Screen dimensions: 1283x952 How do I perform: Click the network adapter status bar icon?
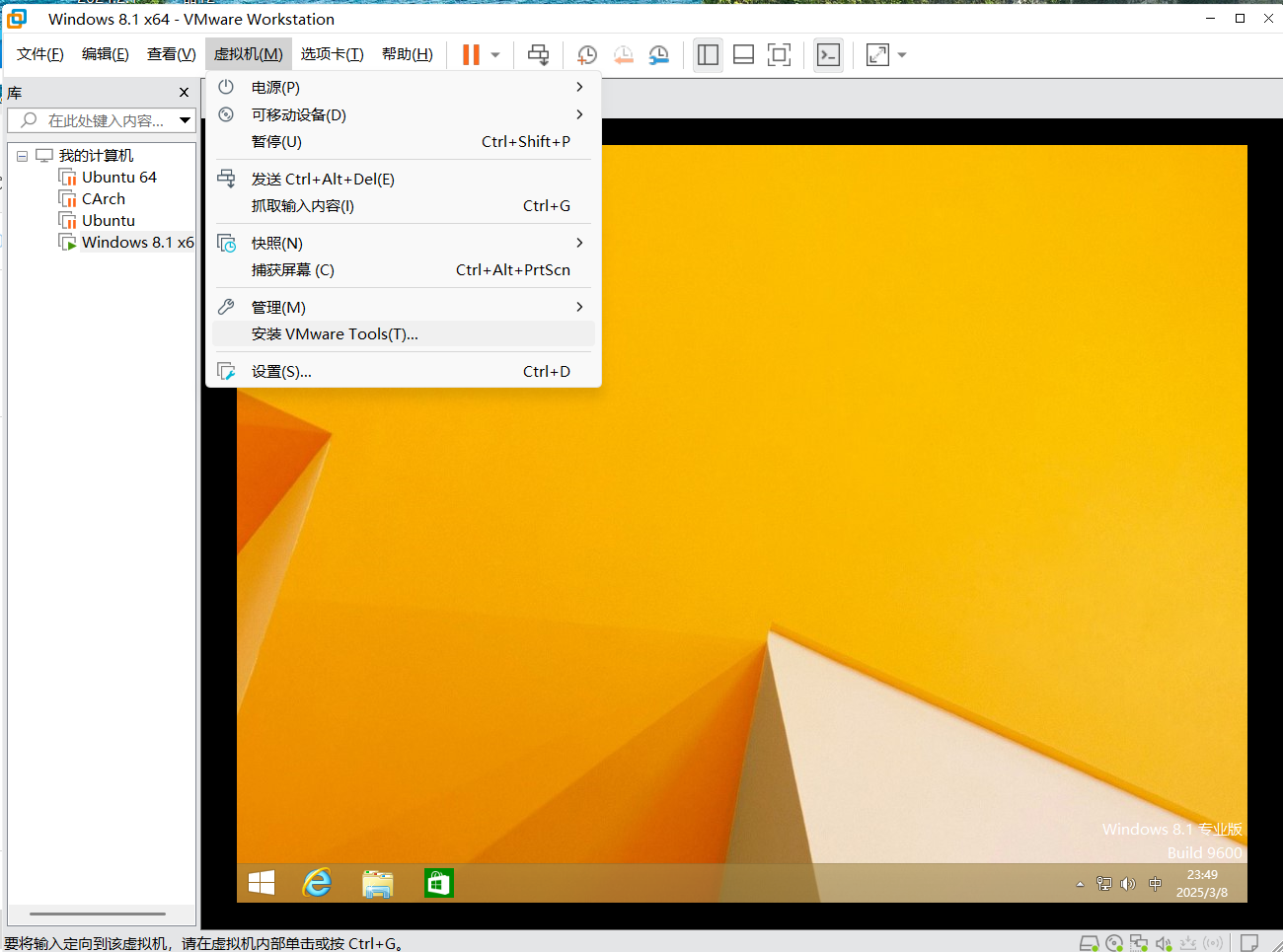[1139, 943]
